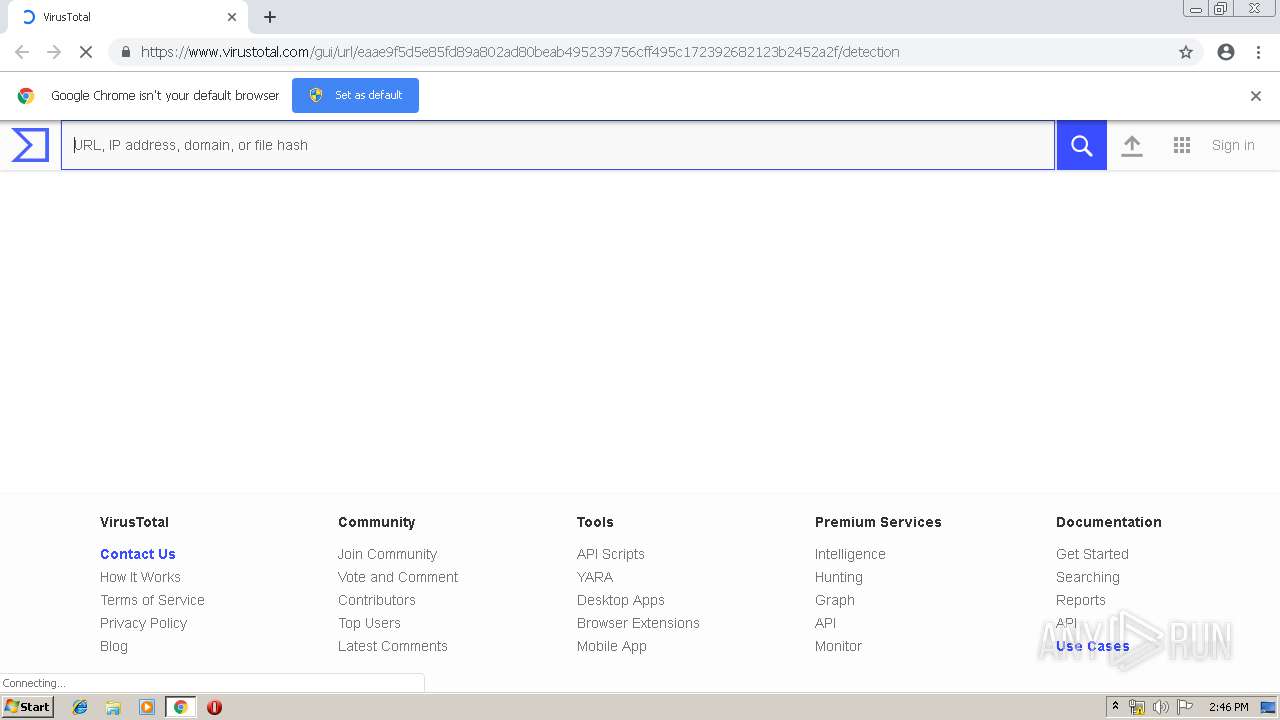The height and width of the screenshot is (720, 1280).
Task: Open Contact Us link
Action: (138, 554)
